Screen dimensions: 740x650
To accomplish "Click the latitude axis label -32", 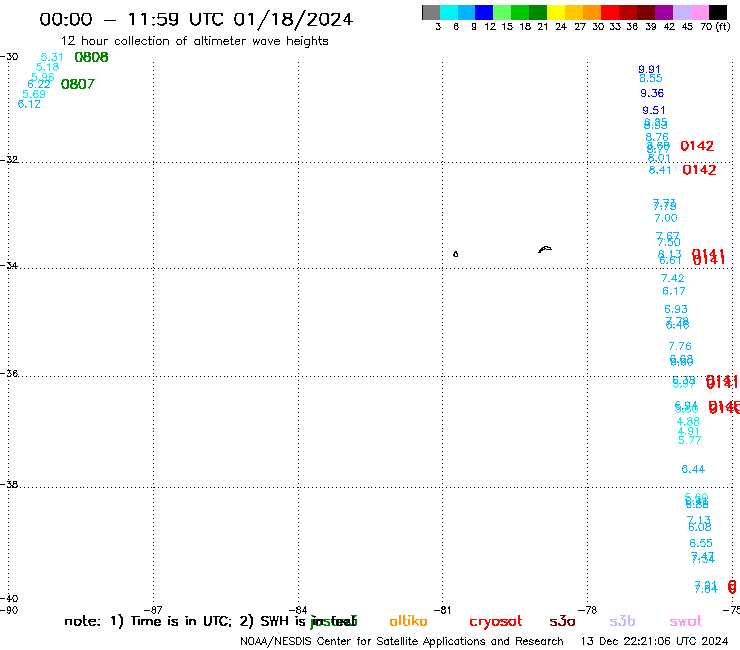I will [x=9, y=160].
